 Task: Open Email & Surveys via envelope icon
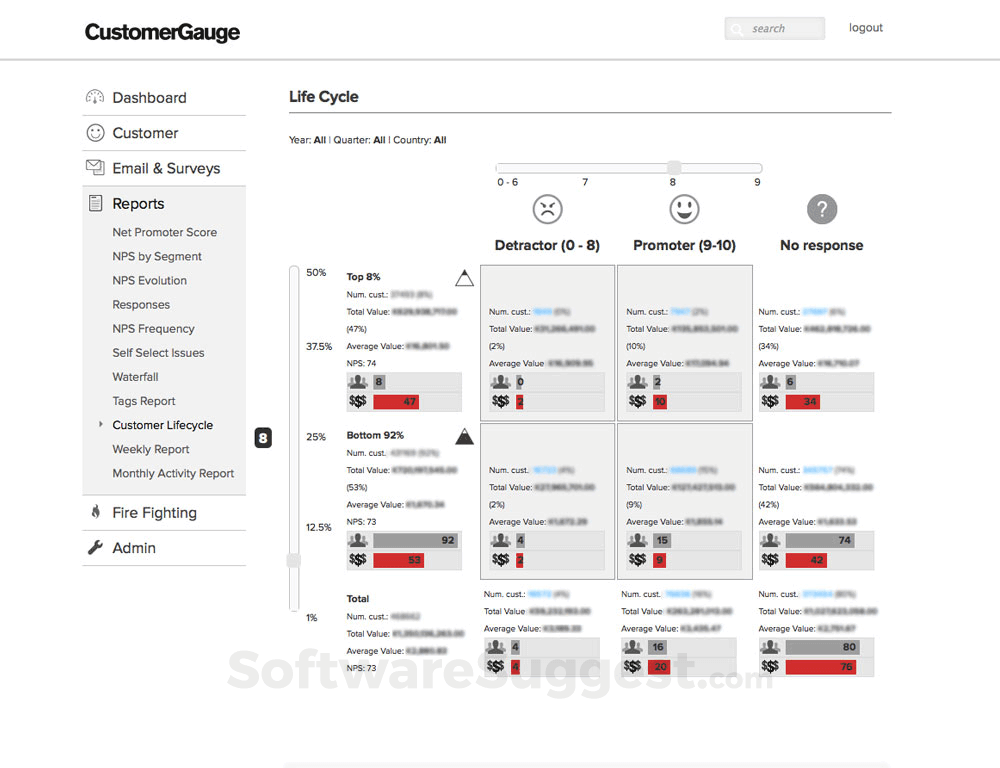pos(95,168)
